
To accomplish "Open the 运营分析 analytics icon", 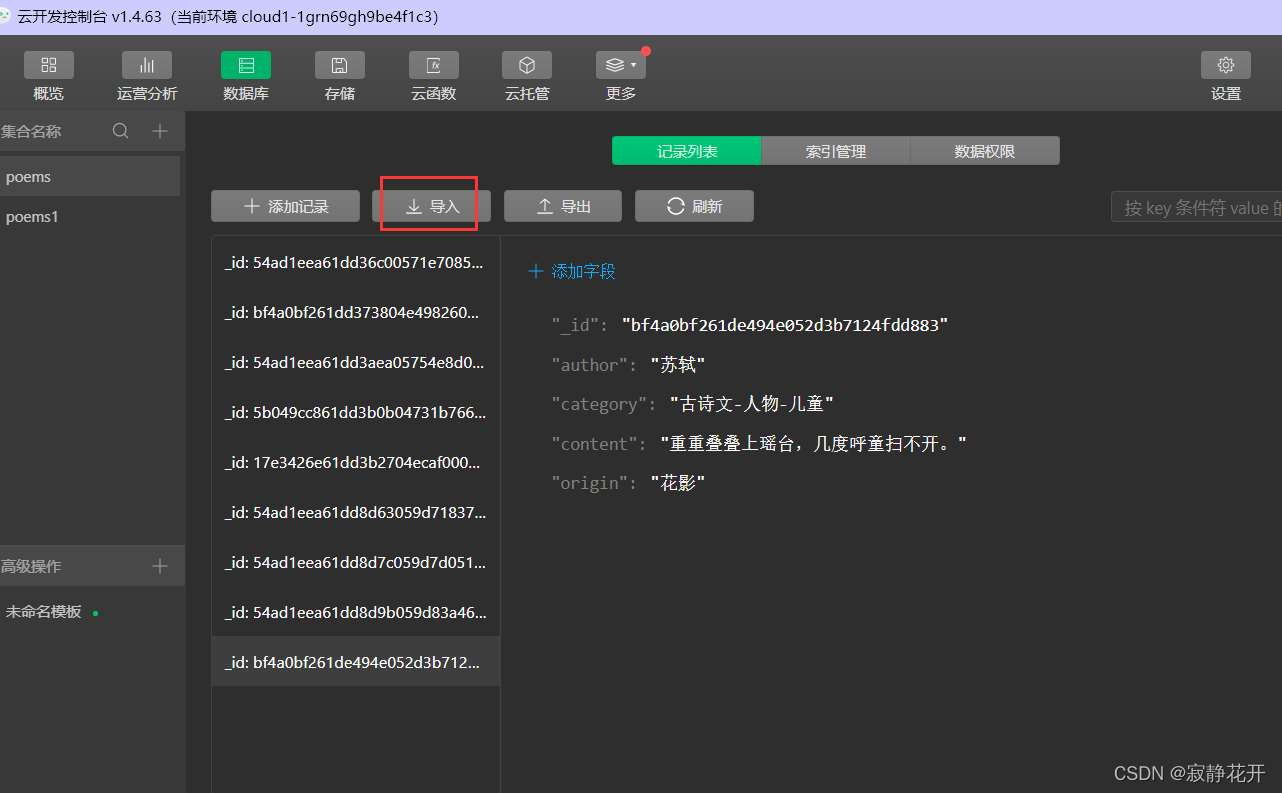I will pyautogui.click(x=147, y=66).
